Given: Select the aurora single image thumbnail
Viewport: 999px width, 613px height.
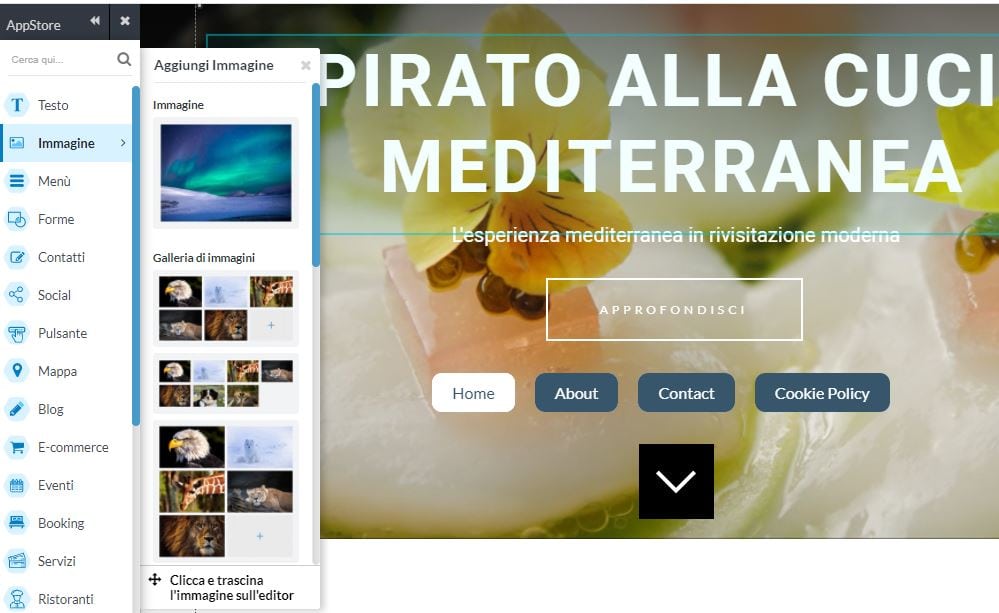Looking at the screenshot, I should point(226,173).
